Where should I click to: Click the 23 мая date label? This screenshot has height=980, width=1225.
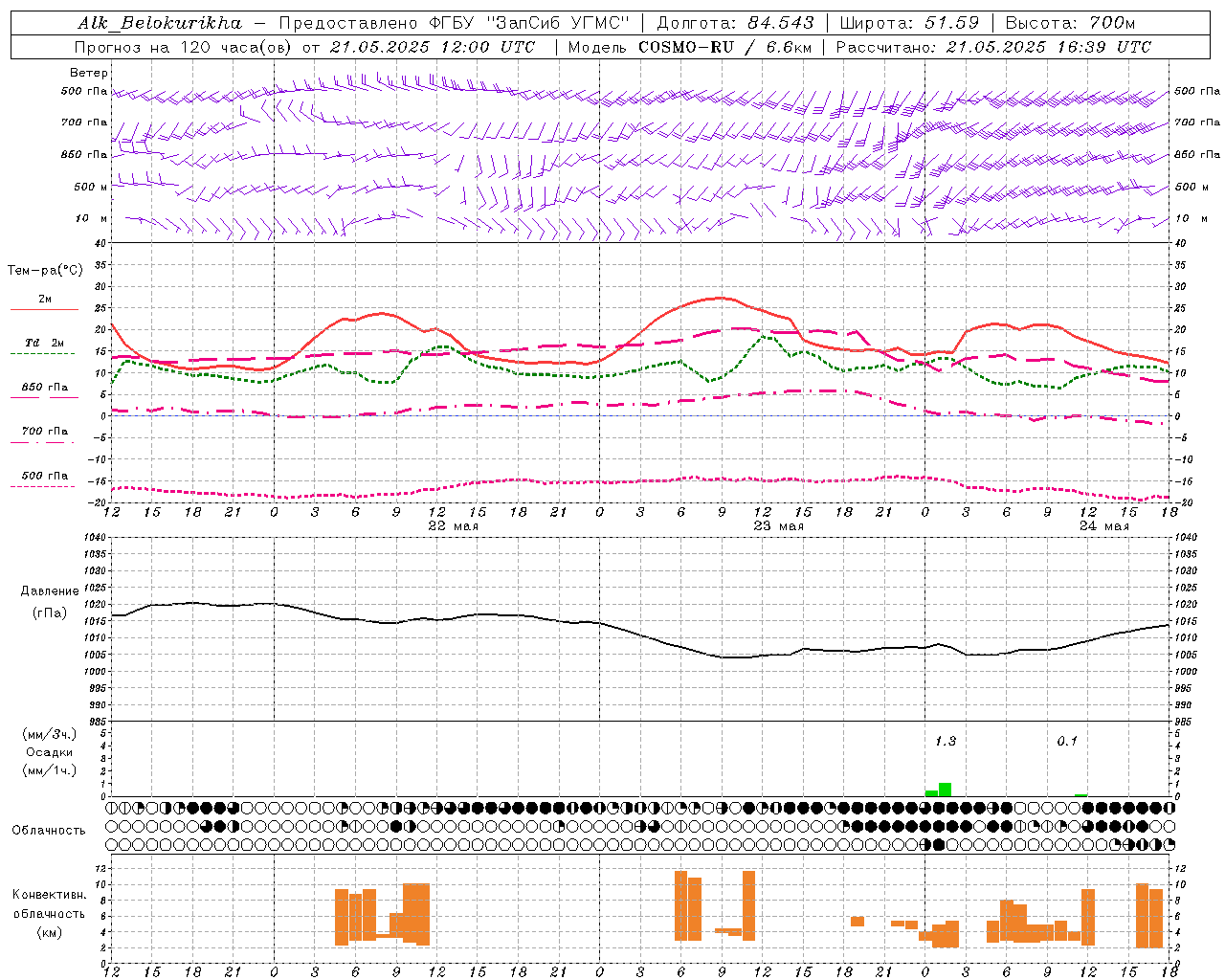click(x=778, y=526)
